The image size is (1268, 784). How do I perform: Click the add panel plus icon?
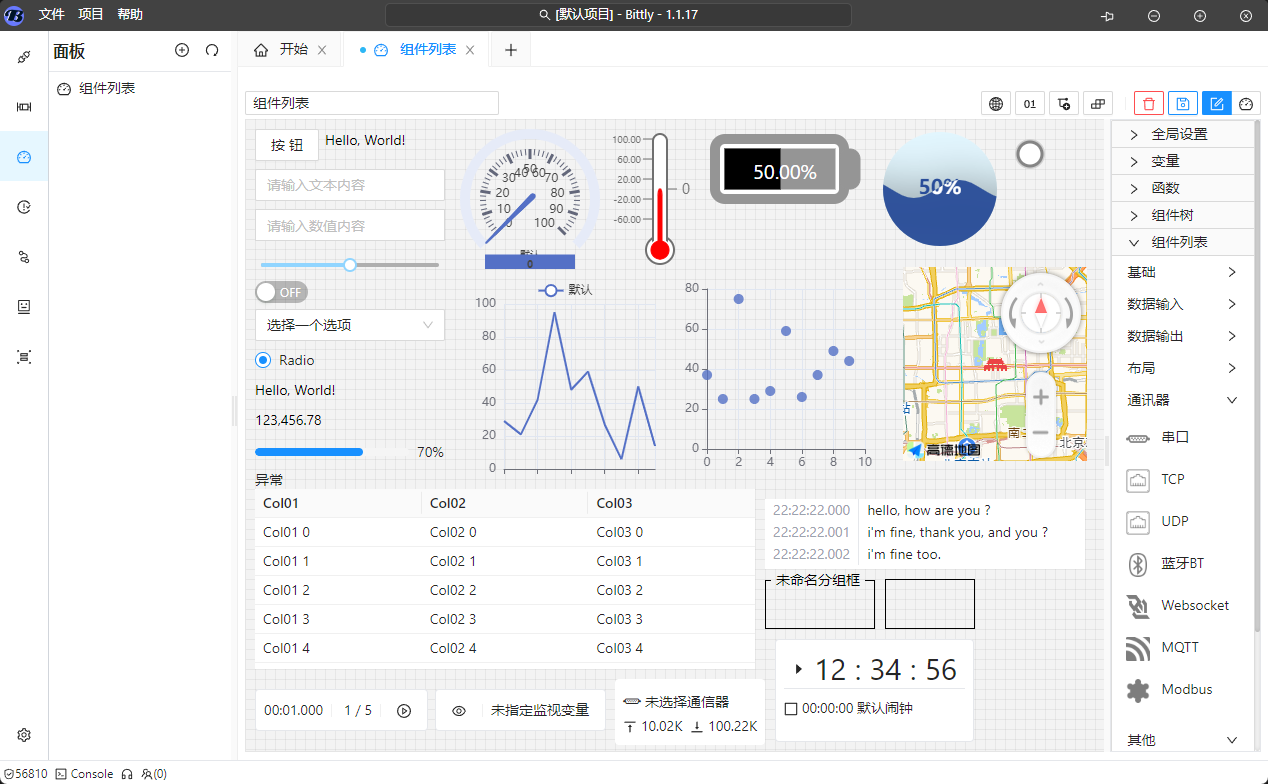pos(182,50)
